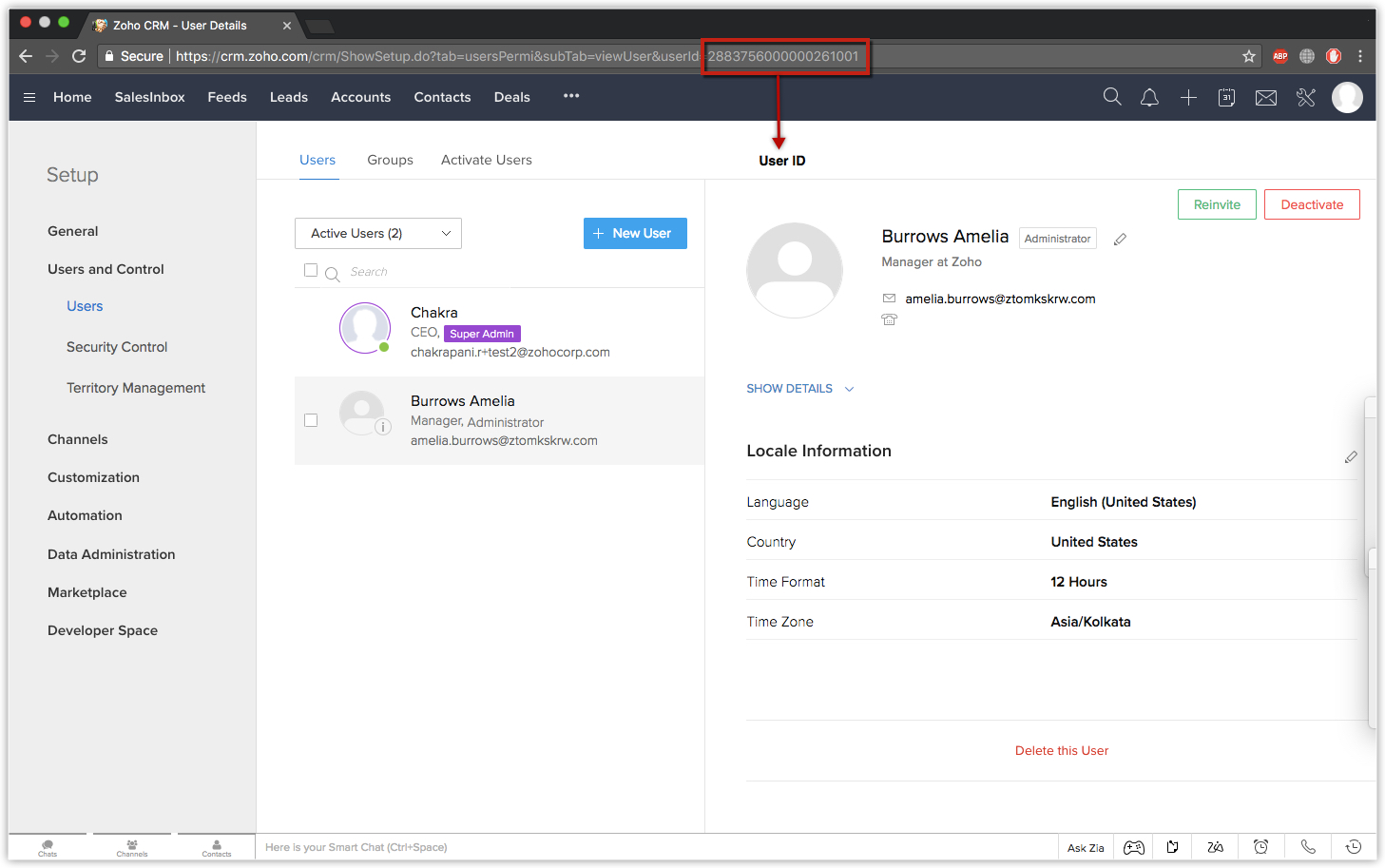Reload the browser page
The image size is (1385, 868).
79,56
